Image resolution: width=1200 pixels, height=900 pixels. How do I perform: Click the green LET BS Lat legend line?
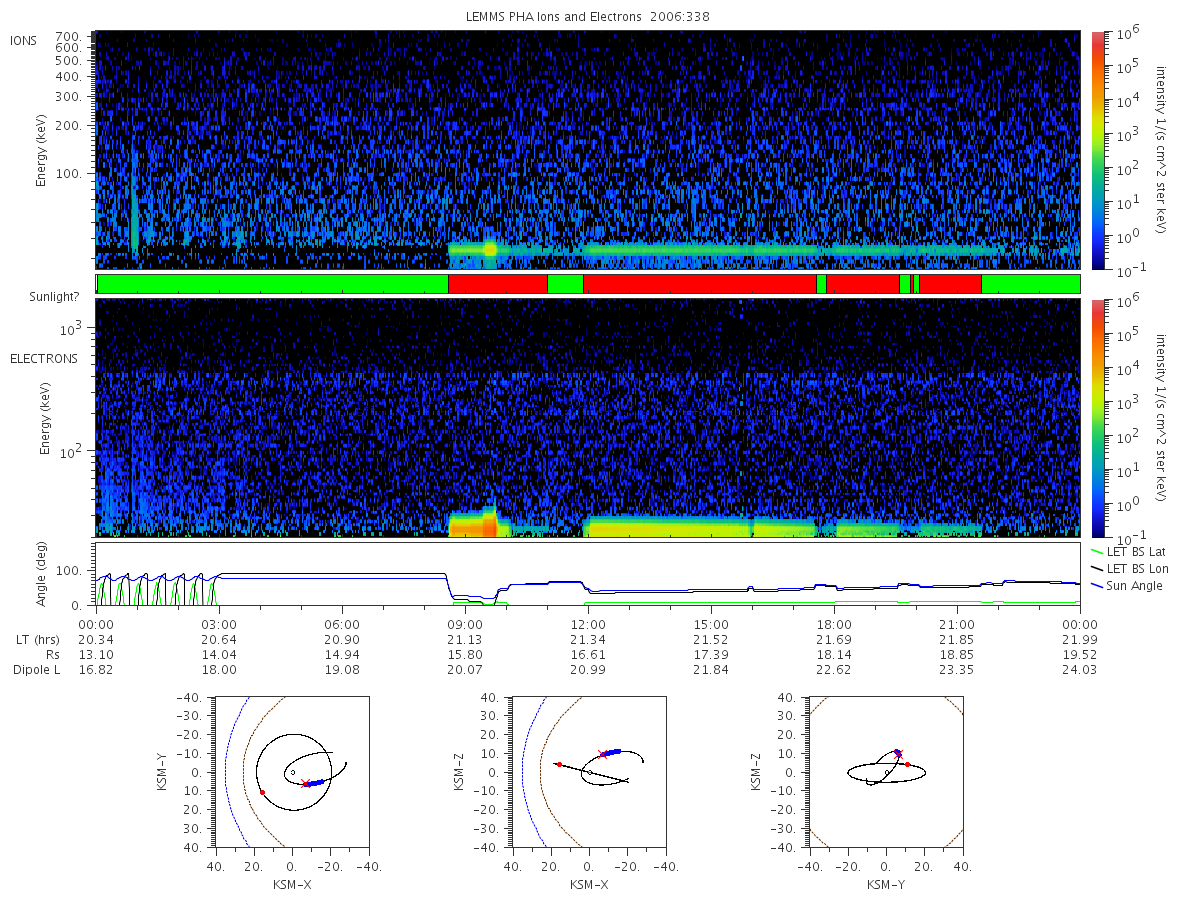pyautogui.click(x=1097, y=551)
